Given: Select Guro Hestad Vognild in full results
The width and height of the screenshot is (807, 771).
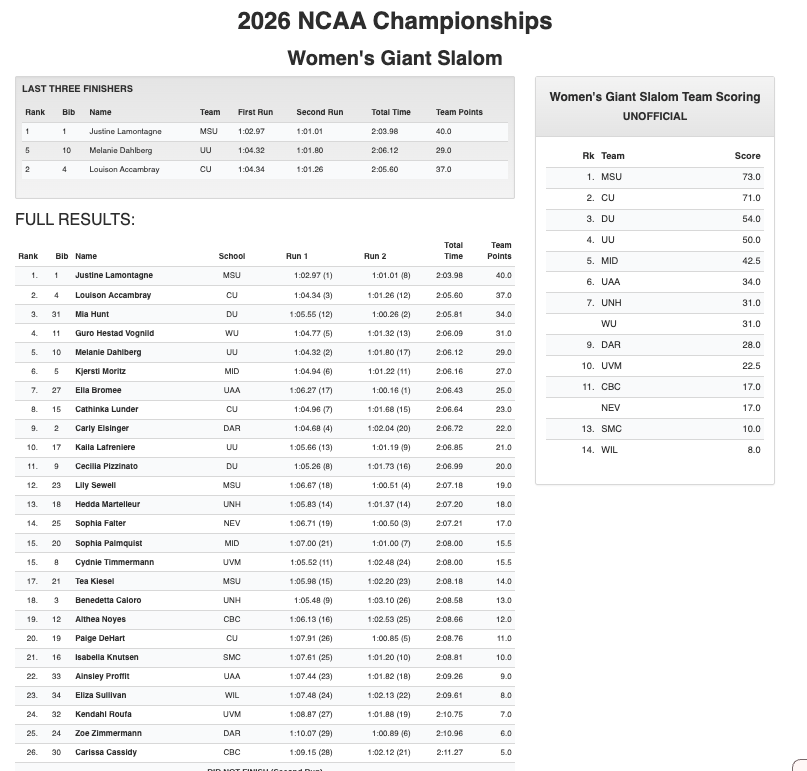Looking at the screenshot, I should pos(114,333).
